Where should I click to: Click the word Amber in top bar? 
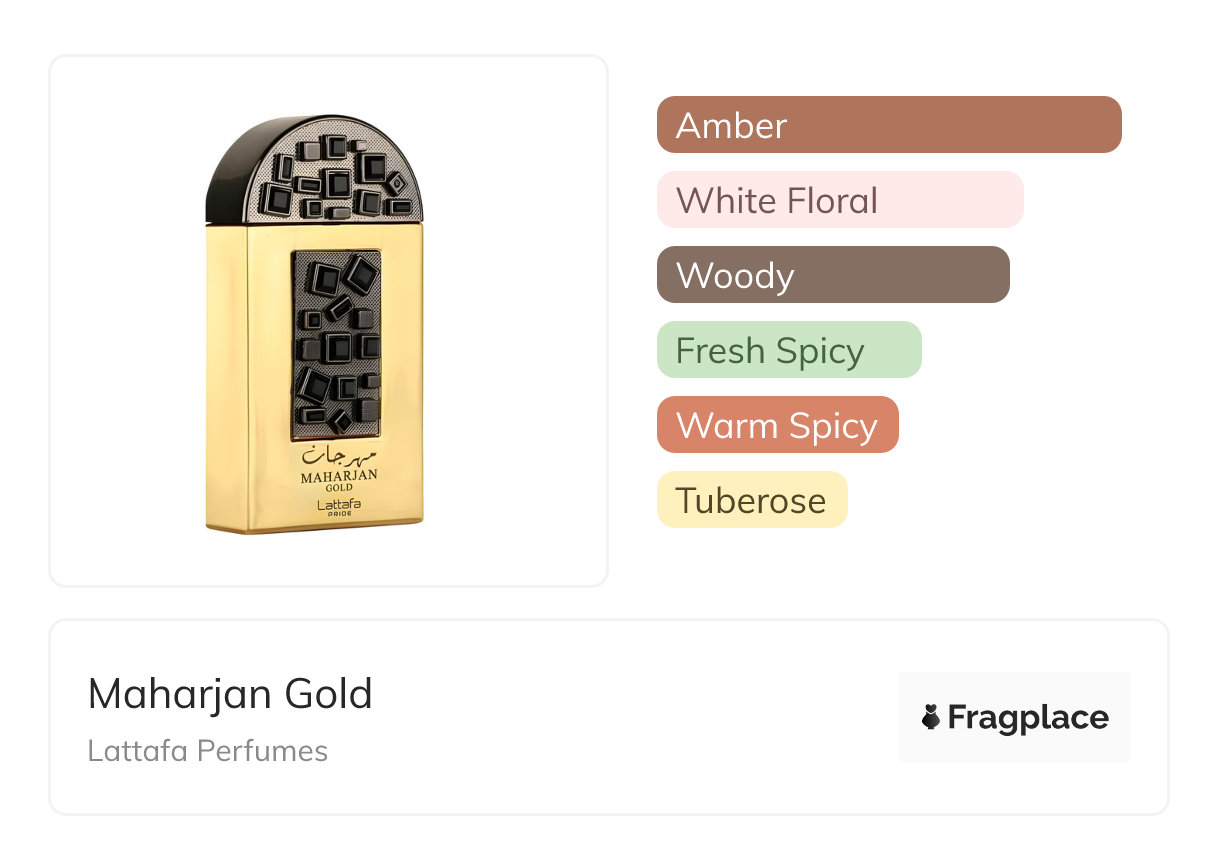731,125
